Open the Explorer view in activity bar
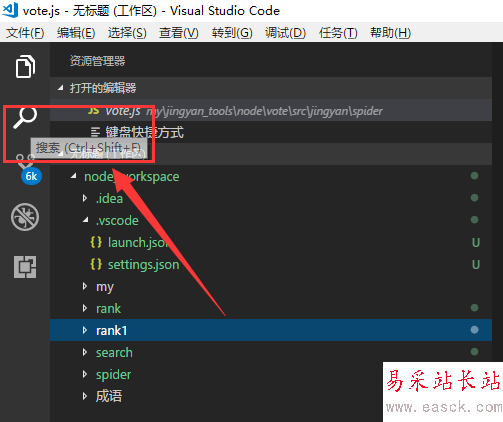 tap(25, 66)
